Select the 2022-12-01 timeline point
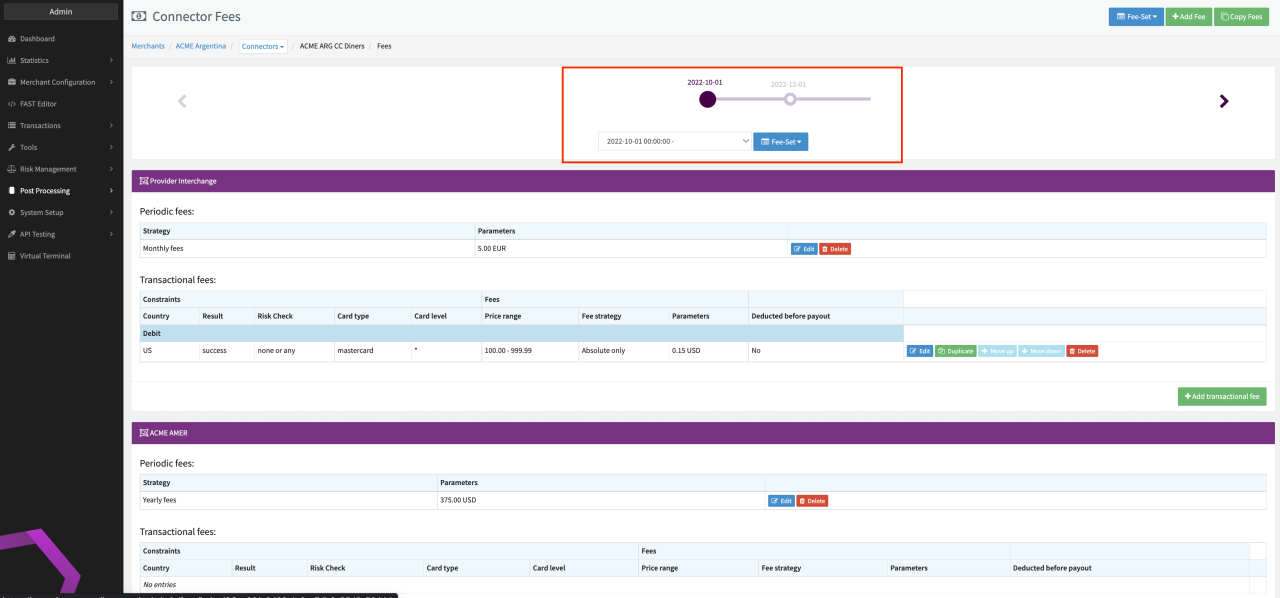This screenshot has height=598, width=1280. [x=790, y=99]
